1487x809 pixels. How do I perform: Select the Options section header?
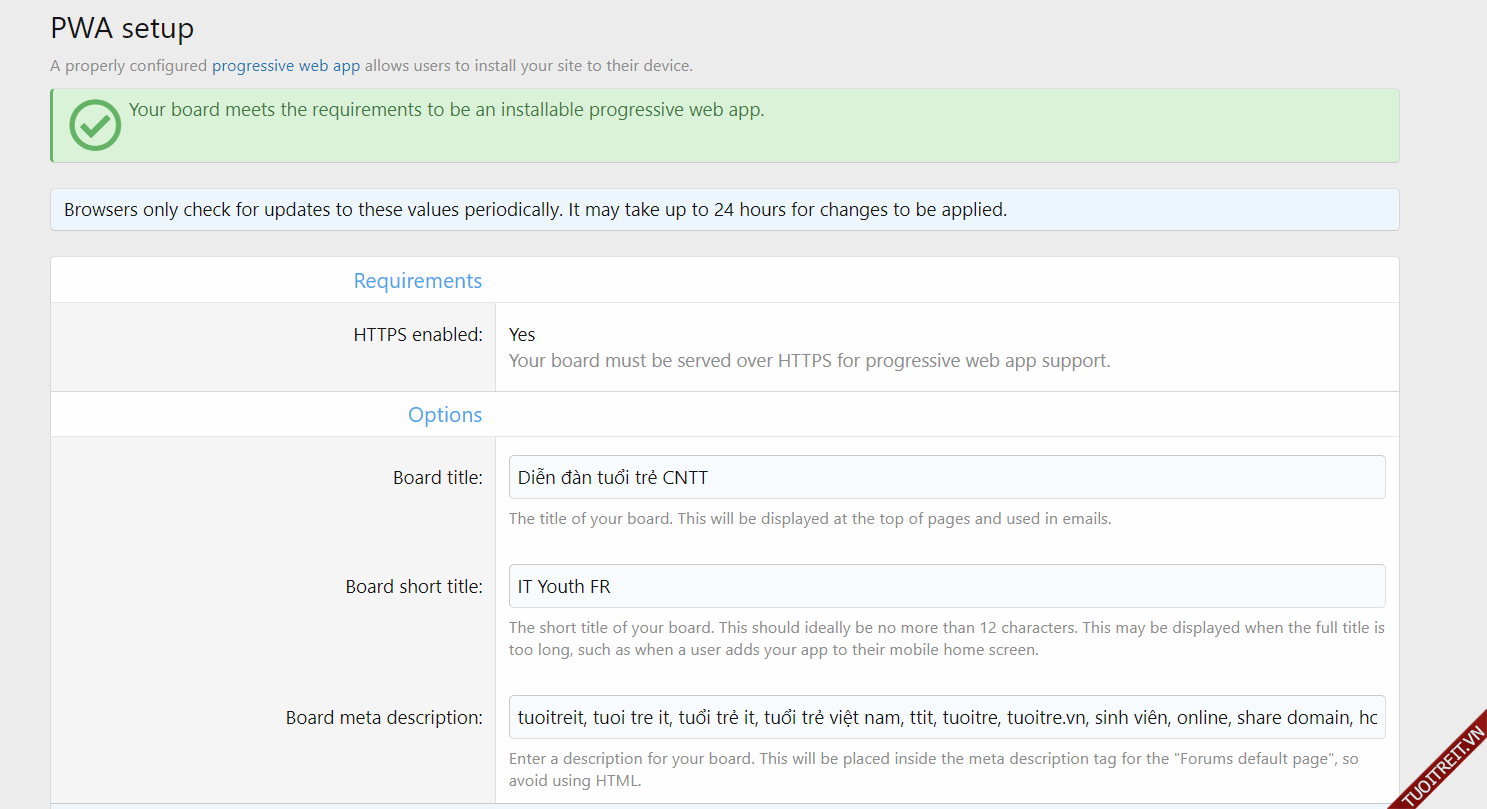[x=444, y=415]
